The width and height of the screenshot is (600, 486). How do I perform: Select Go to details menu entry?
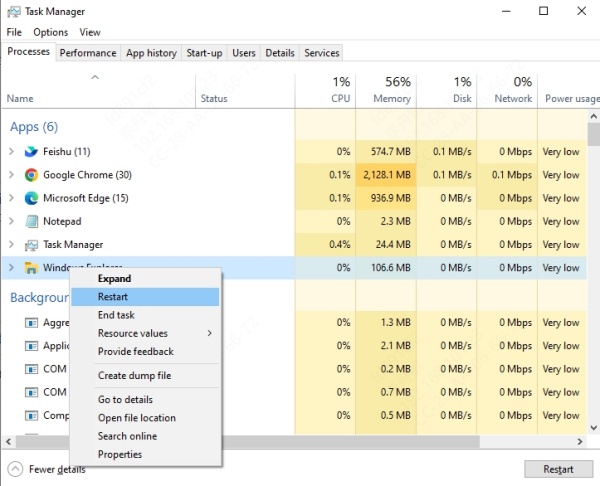[x=145, y=400]
